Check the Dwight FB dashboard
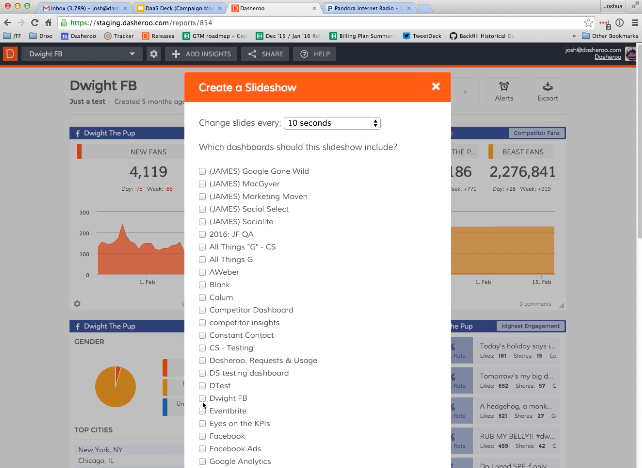 click(x=202, y=398)
